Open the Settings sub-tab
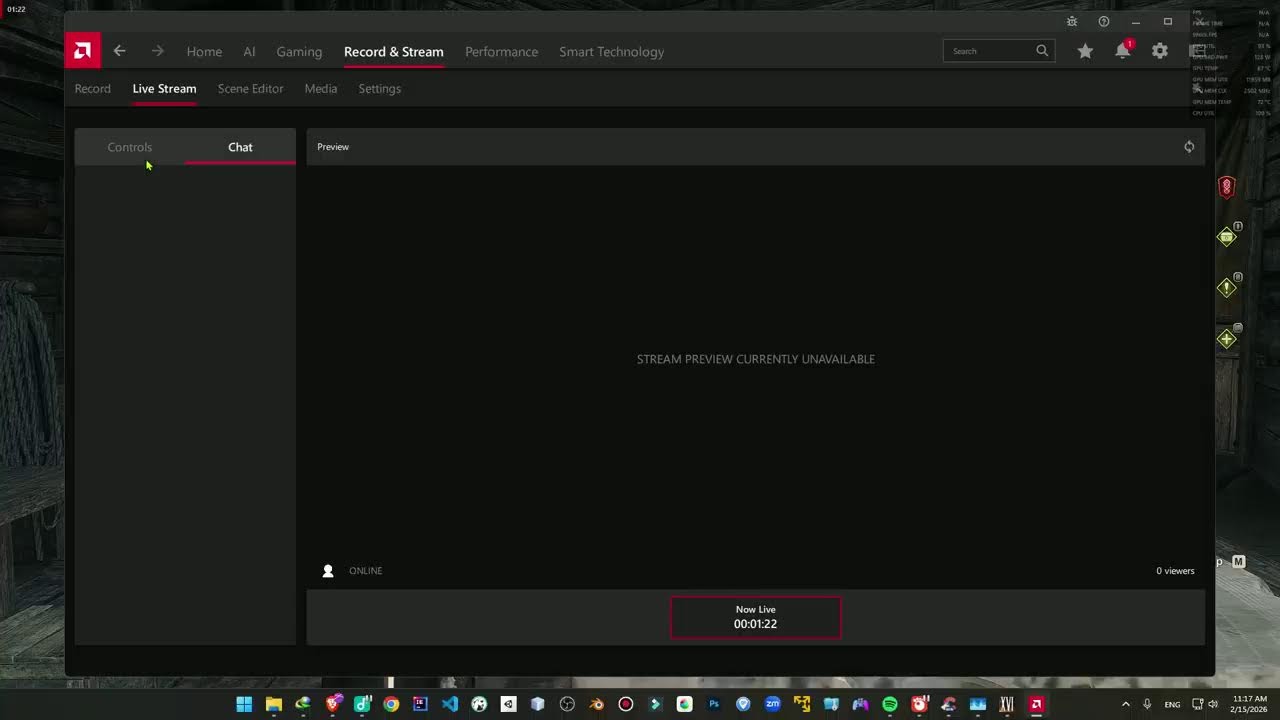 379,89
